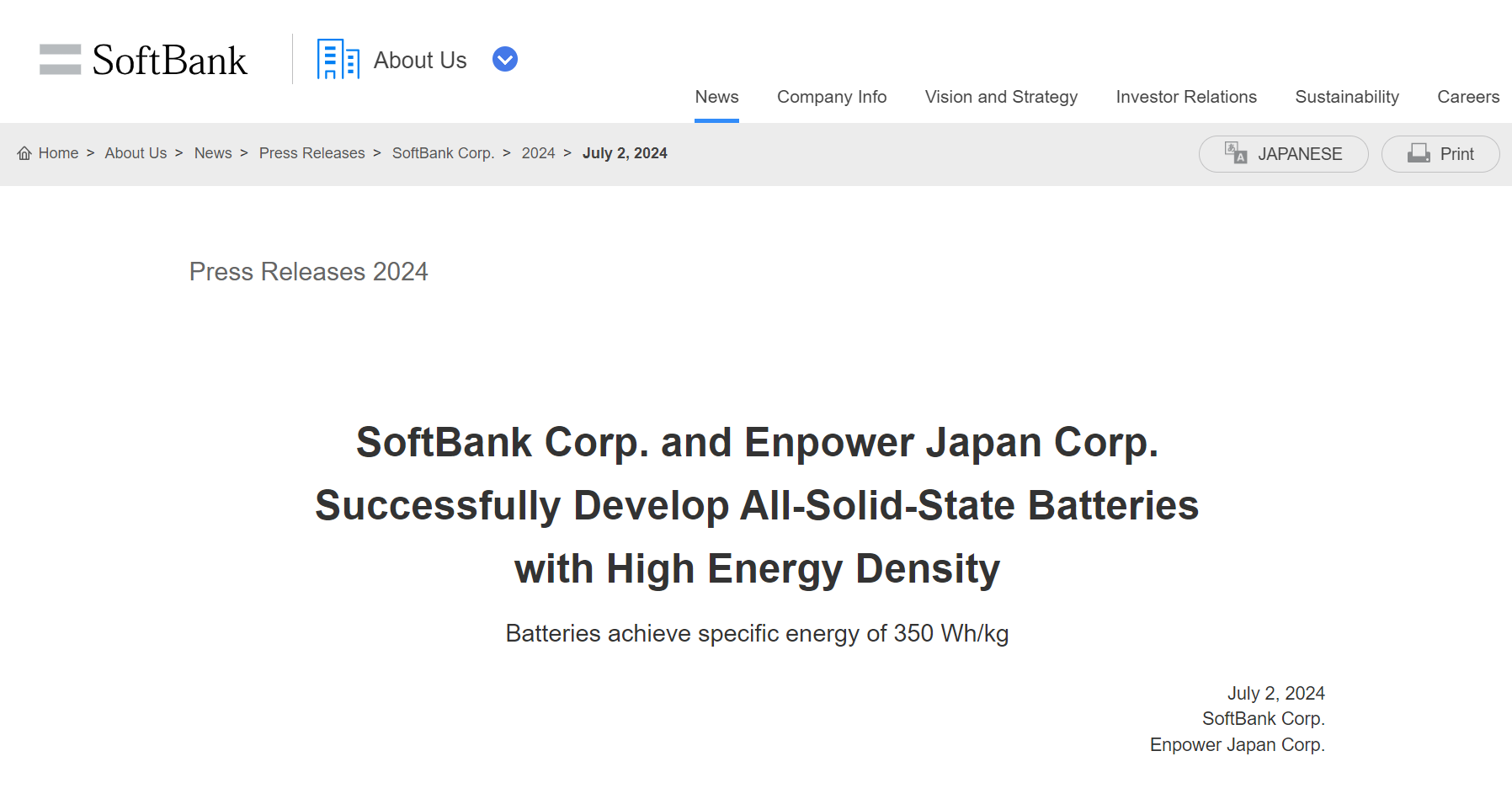Click the Home icon in breadcrumb
Image resolution: width=1512 pixels, height=799 pixels.
tap(24, 153)
